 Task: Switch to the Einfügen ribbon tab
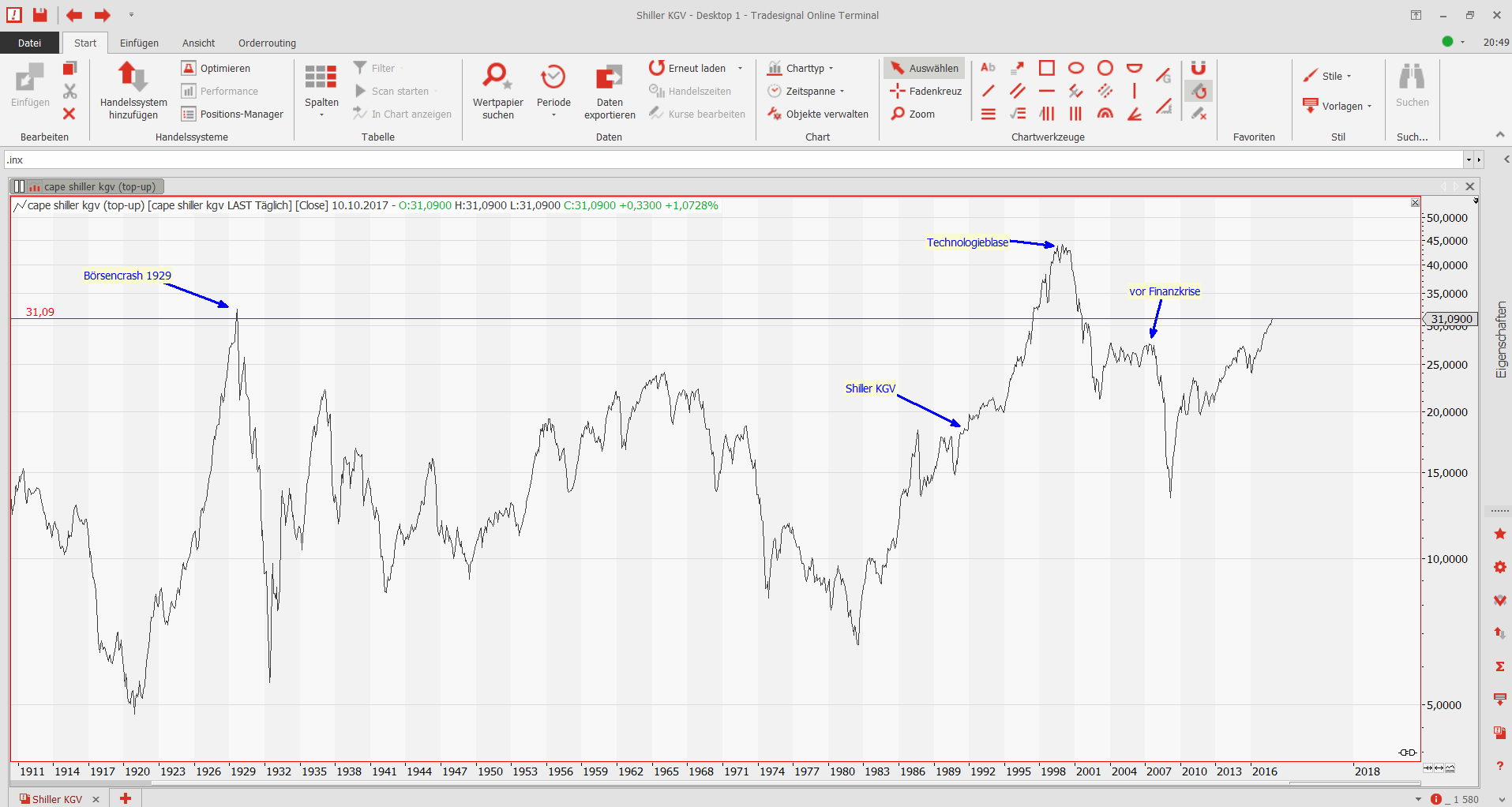pos(139,43)
